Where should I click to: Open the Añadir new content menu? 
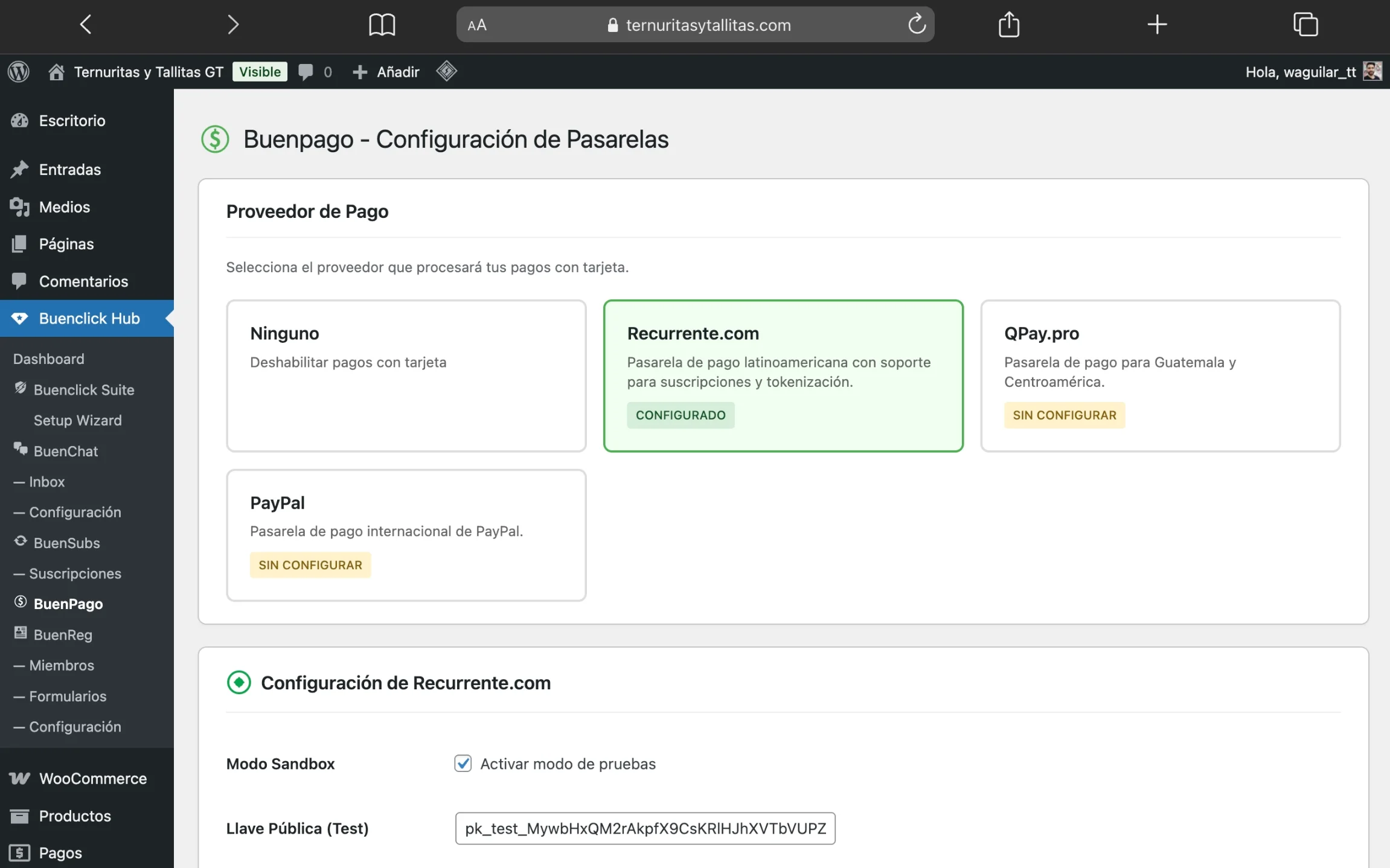coord(386,72)
